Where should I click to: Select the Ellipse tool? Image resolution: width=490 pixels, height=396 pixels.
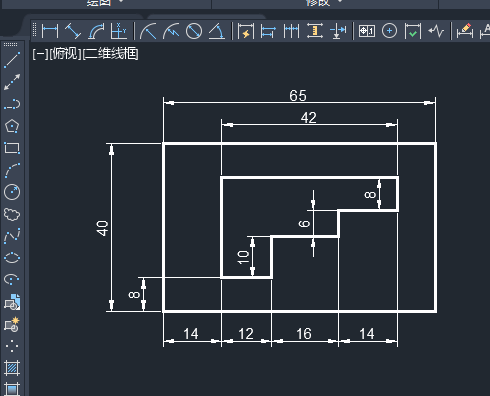tap(12, 258)
